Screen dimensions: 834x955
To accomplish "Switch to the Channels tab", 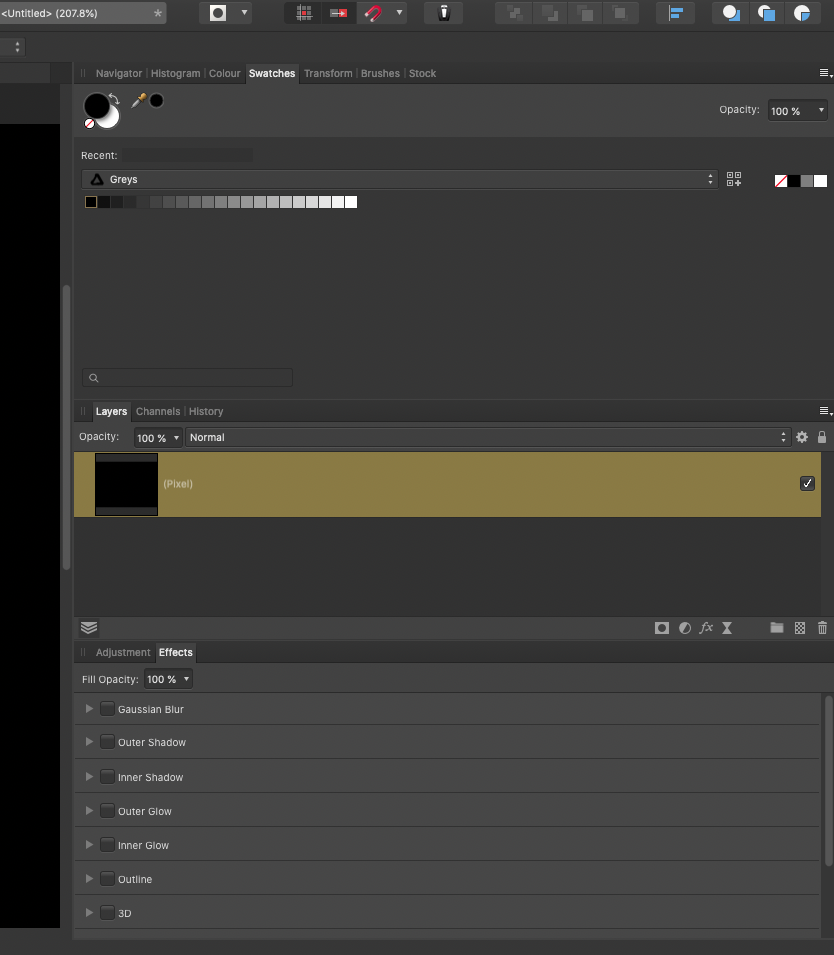I will [158, 411].
